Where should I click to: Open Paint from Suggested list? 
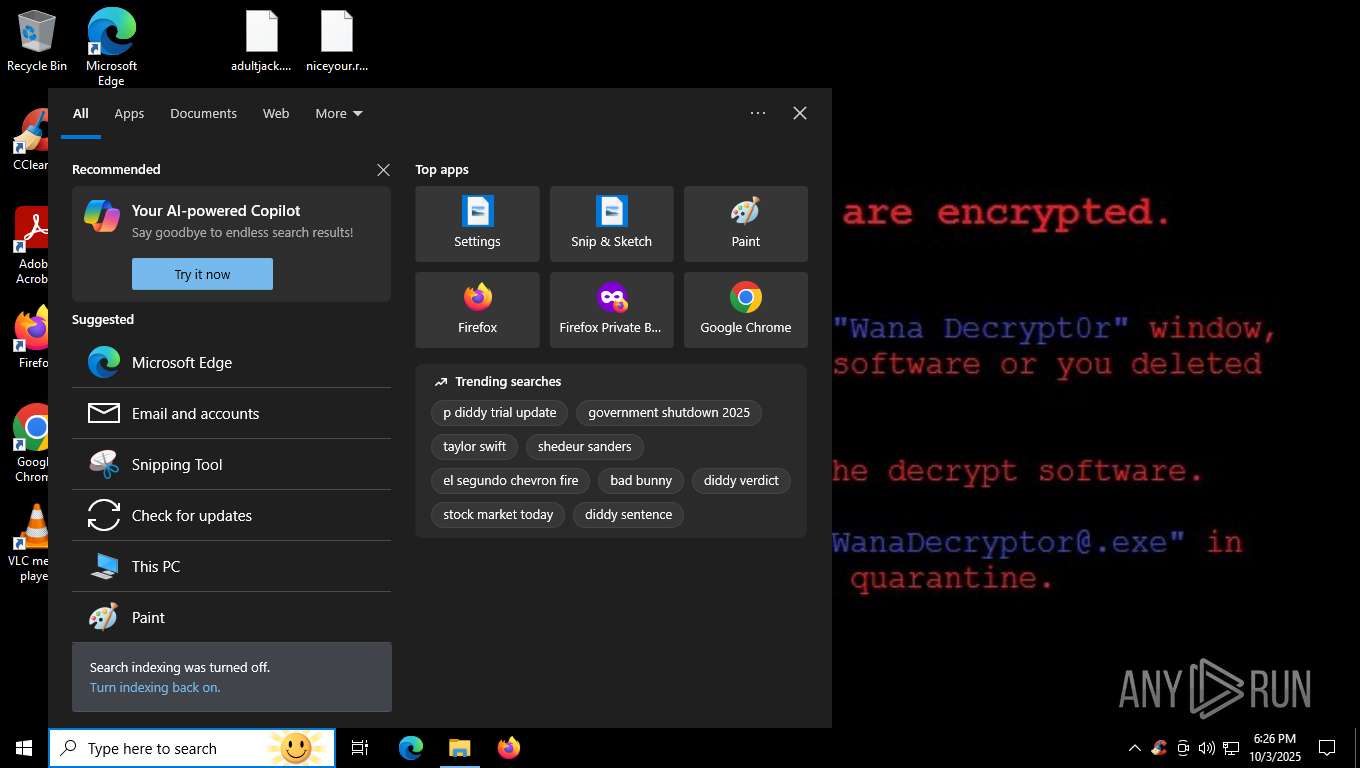[231, 617]
